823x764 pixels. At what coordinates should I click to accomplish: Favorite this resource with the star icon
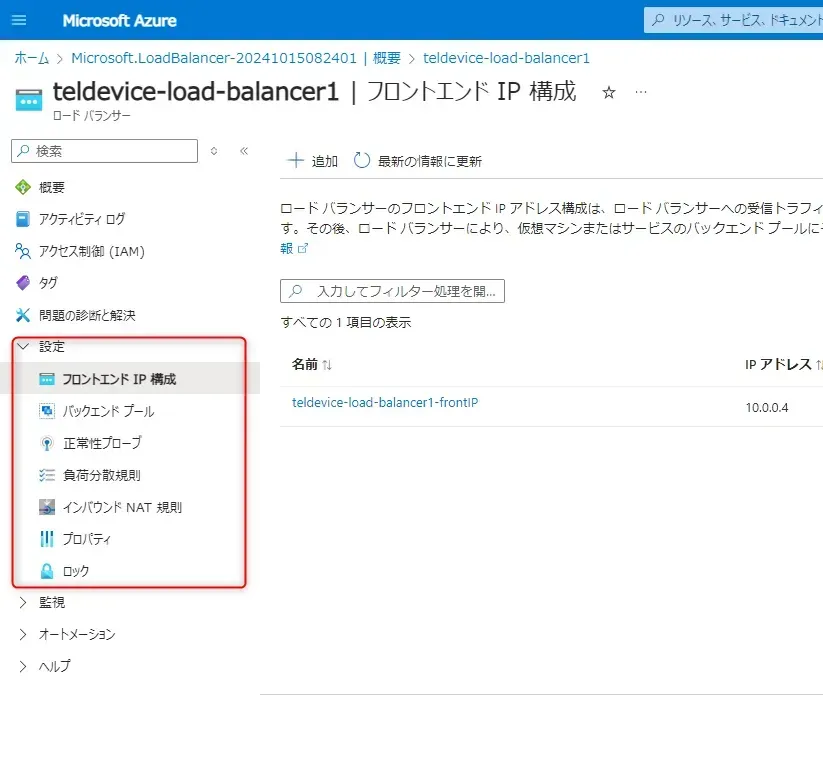click(609, 93)
